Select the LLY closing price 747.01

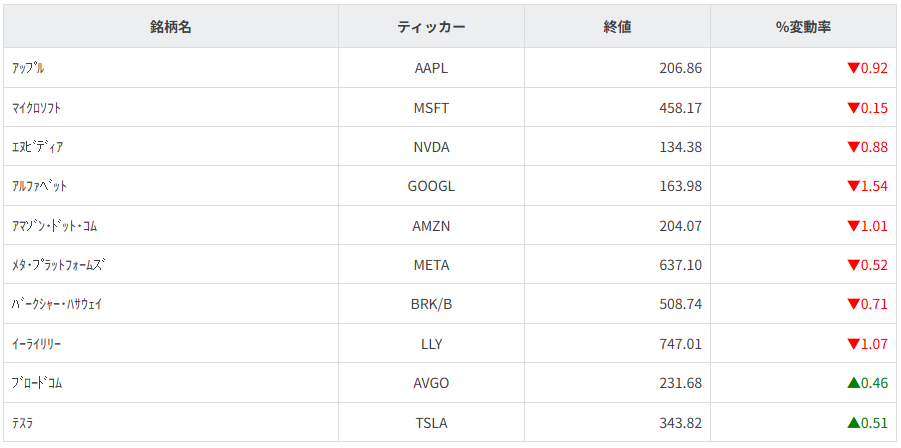click(x=681, y=344)
